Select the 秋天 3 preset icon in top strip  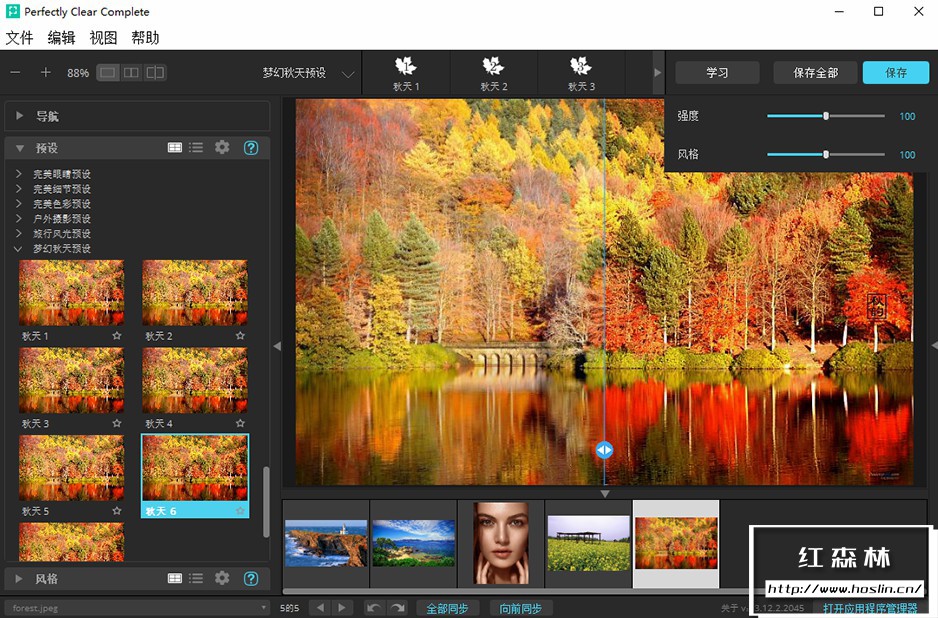coord(581,73)
